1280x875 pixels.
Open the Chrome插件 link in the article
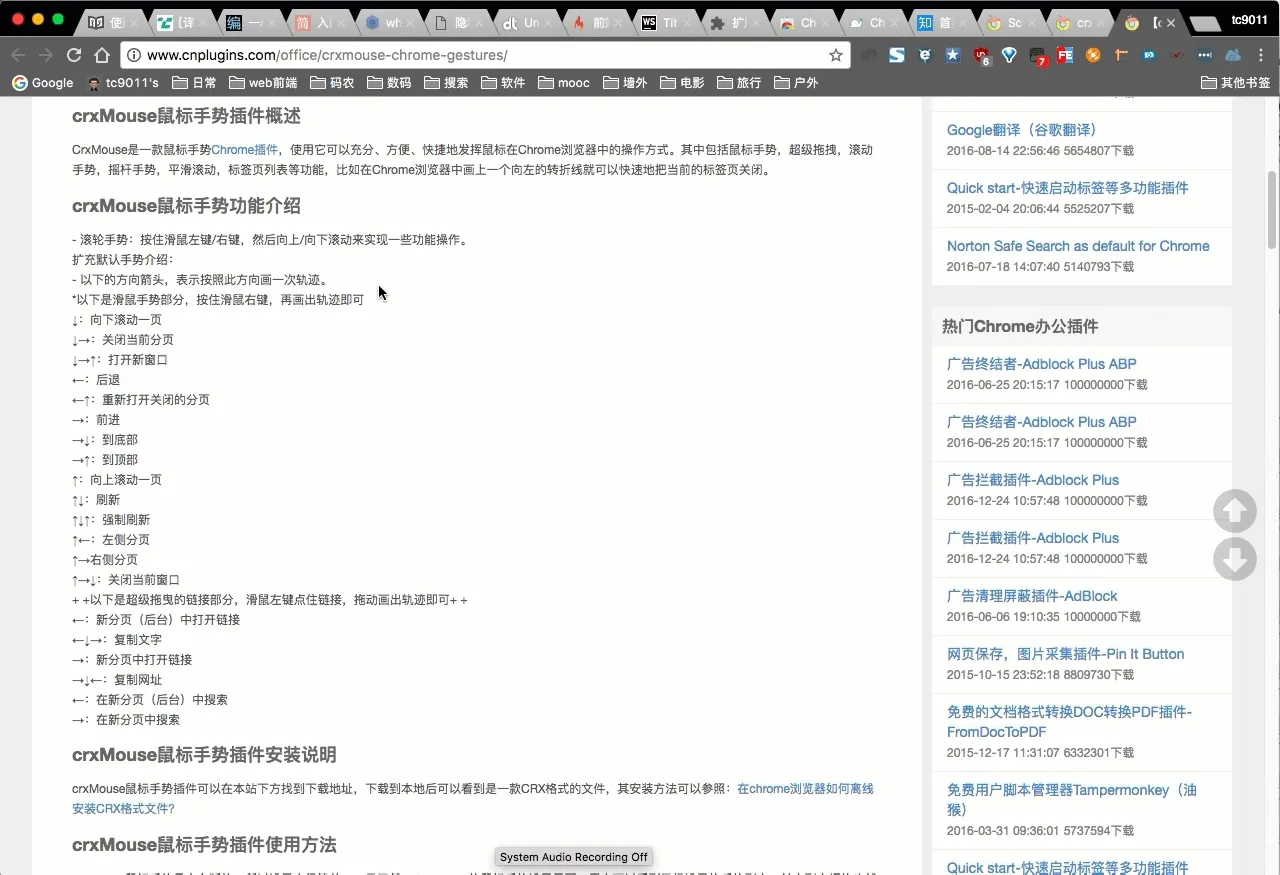pos(245,149)
